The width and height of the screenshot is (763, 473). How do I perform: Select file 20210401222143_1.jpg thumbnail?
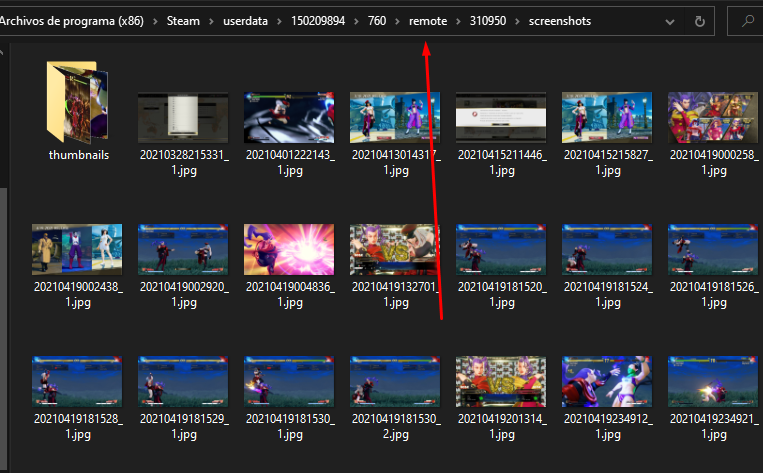(289, 117)
